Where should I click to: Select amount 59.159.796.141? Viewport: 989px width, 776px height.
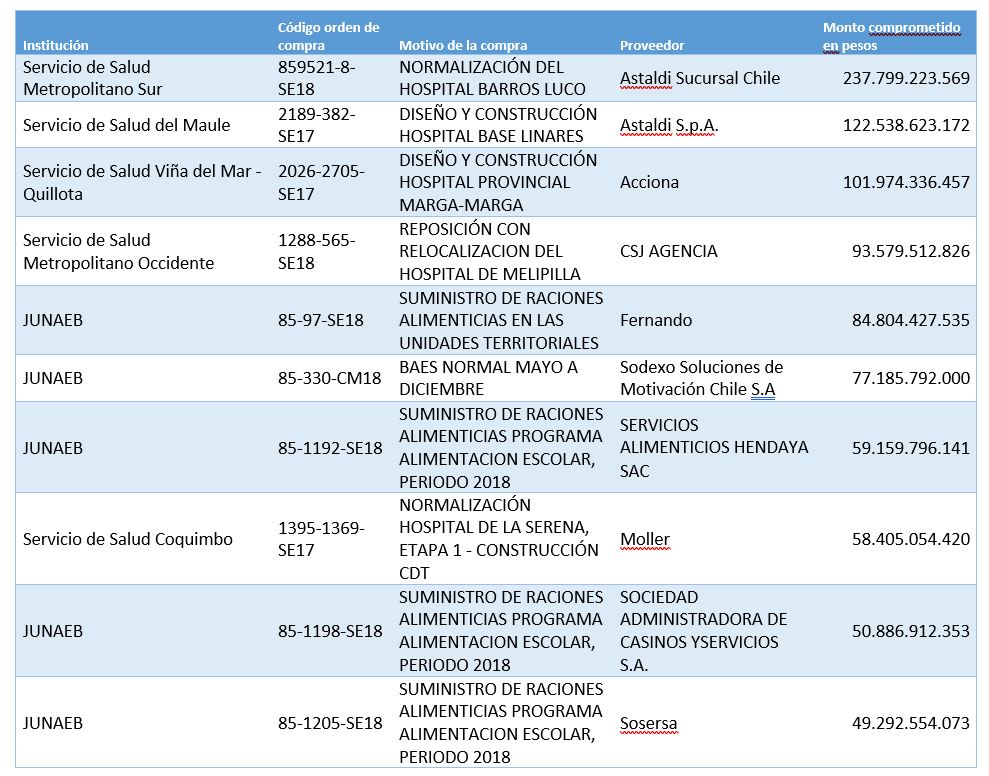[911, 448]
